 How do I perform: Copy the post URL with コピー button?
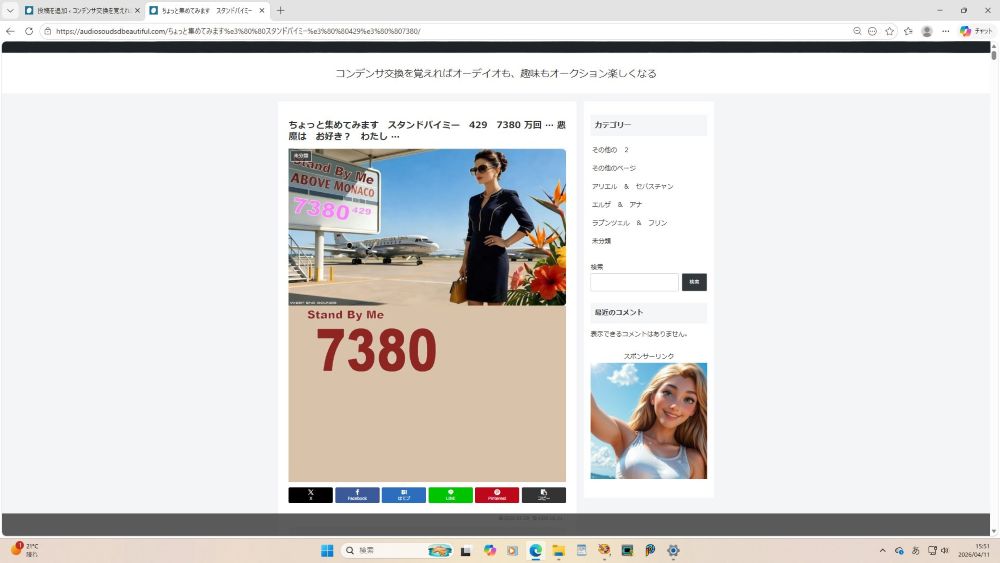(543, 495)
